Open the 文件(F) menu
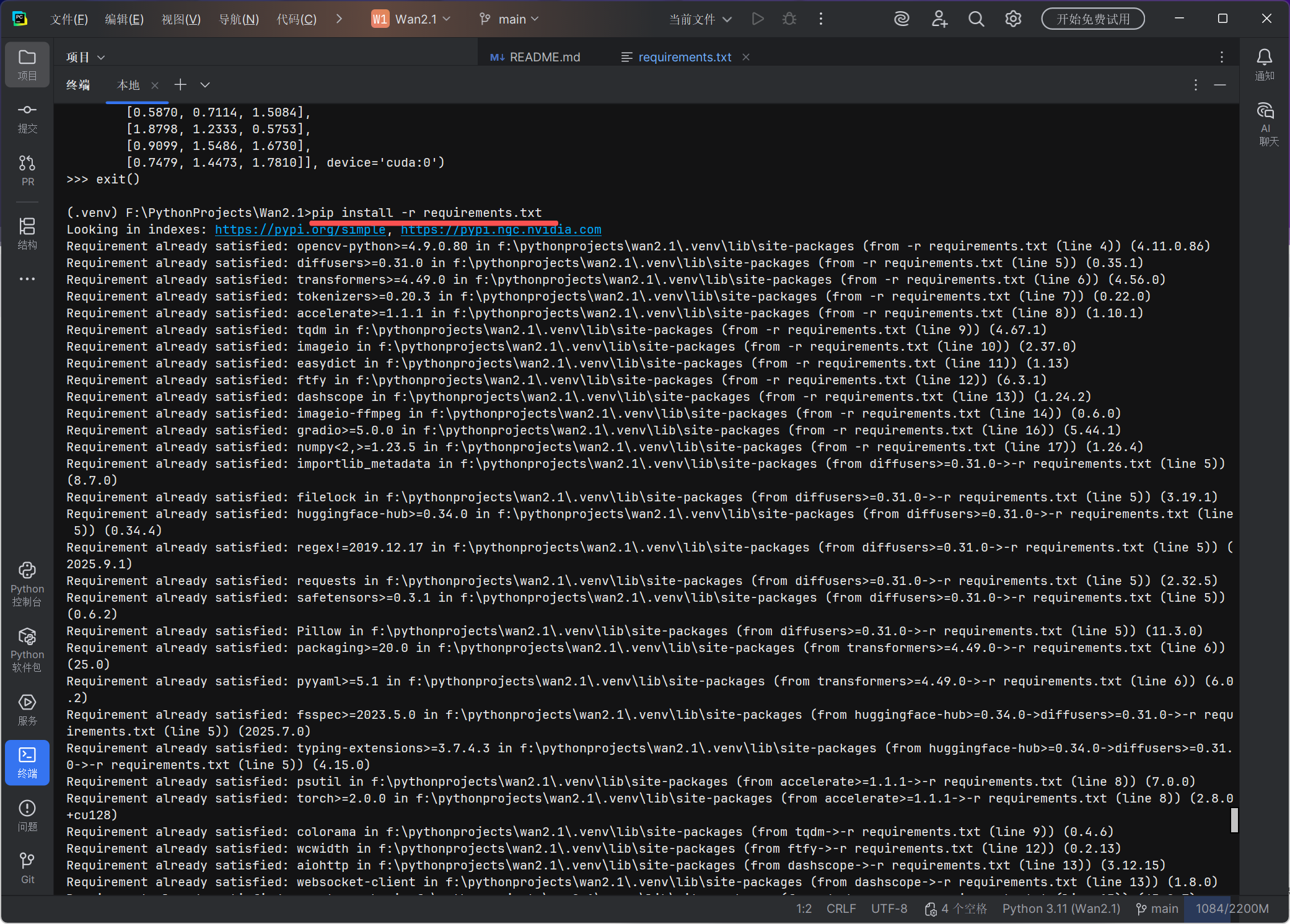Image resolution: width=1290 pixels, height=924 pixels. click(69, 19)
